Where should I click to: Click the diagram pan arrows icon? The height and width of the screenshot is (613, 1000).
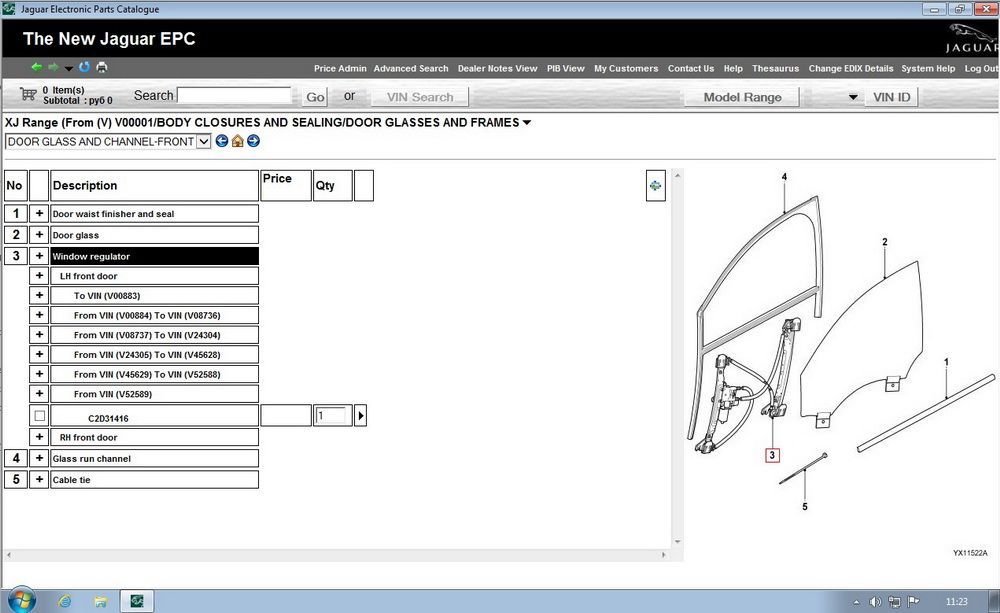656,186
